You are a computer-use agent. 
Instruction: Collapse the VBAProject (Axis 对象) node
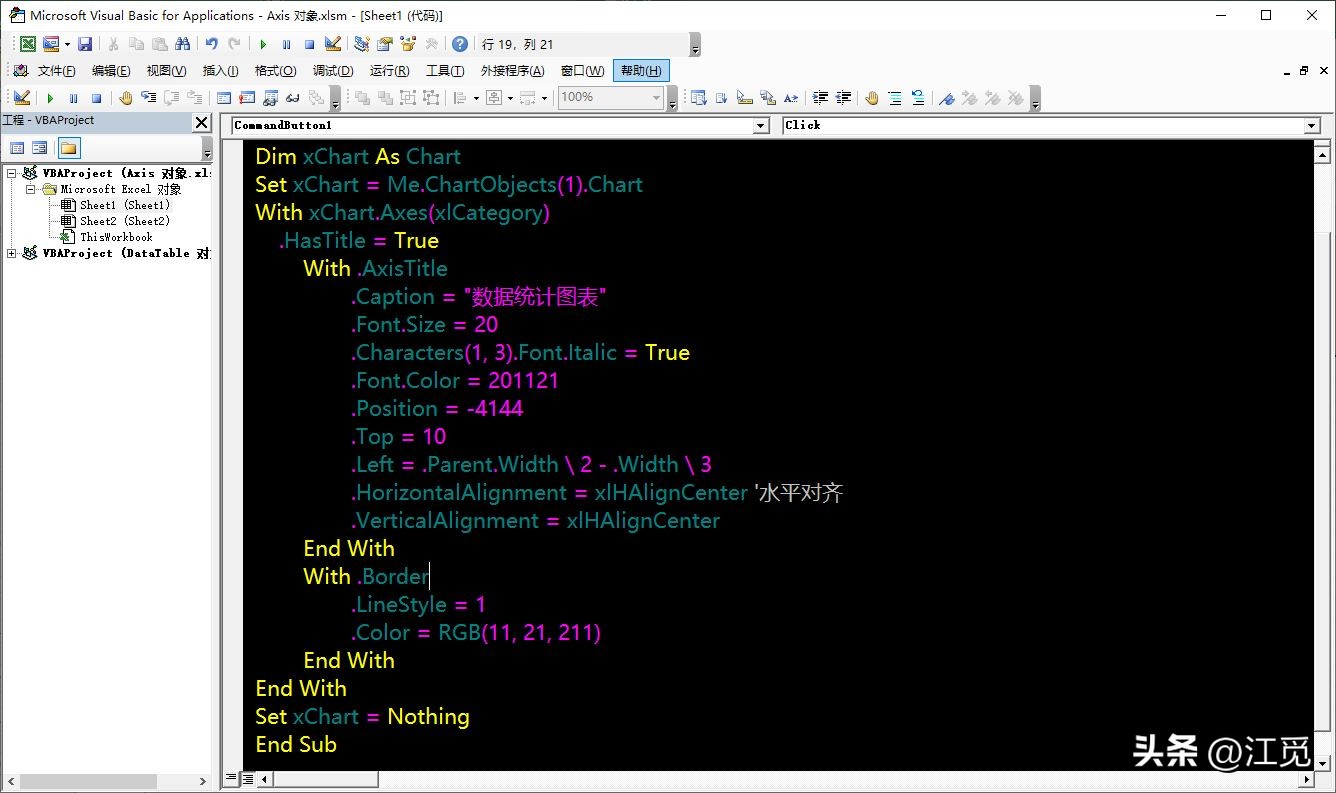(12, 173)
